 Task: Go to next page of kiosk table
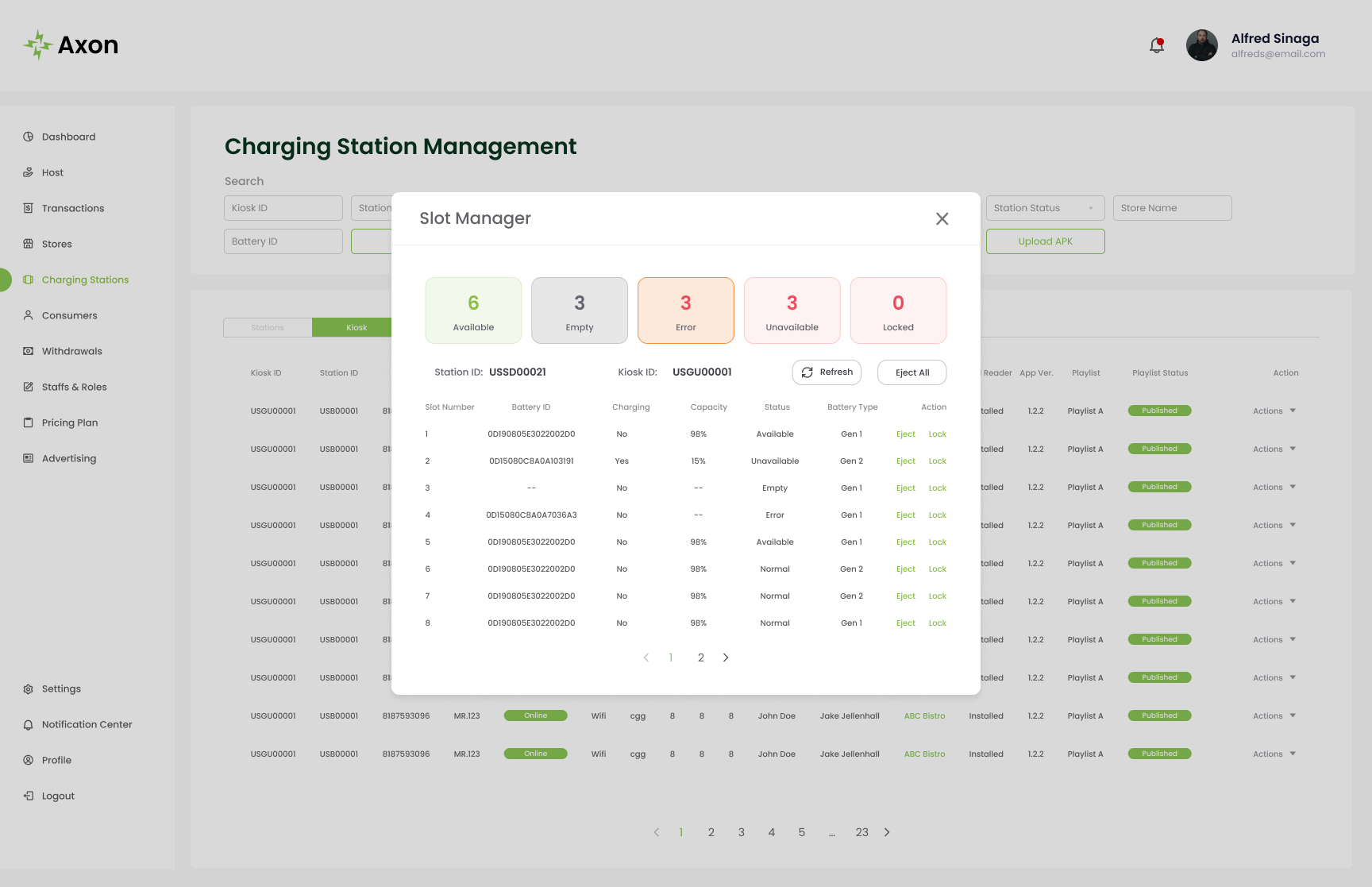[x=887, y=832]
